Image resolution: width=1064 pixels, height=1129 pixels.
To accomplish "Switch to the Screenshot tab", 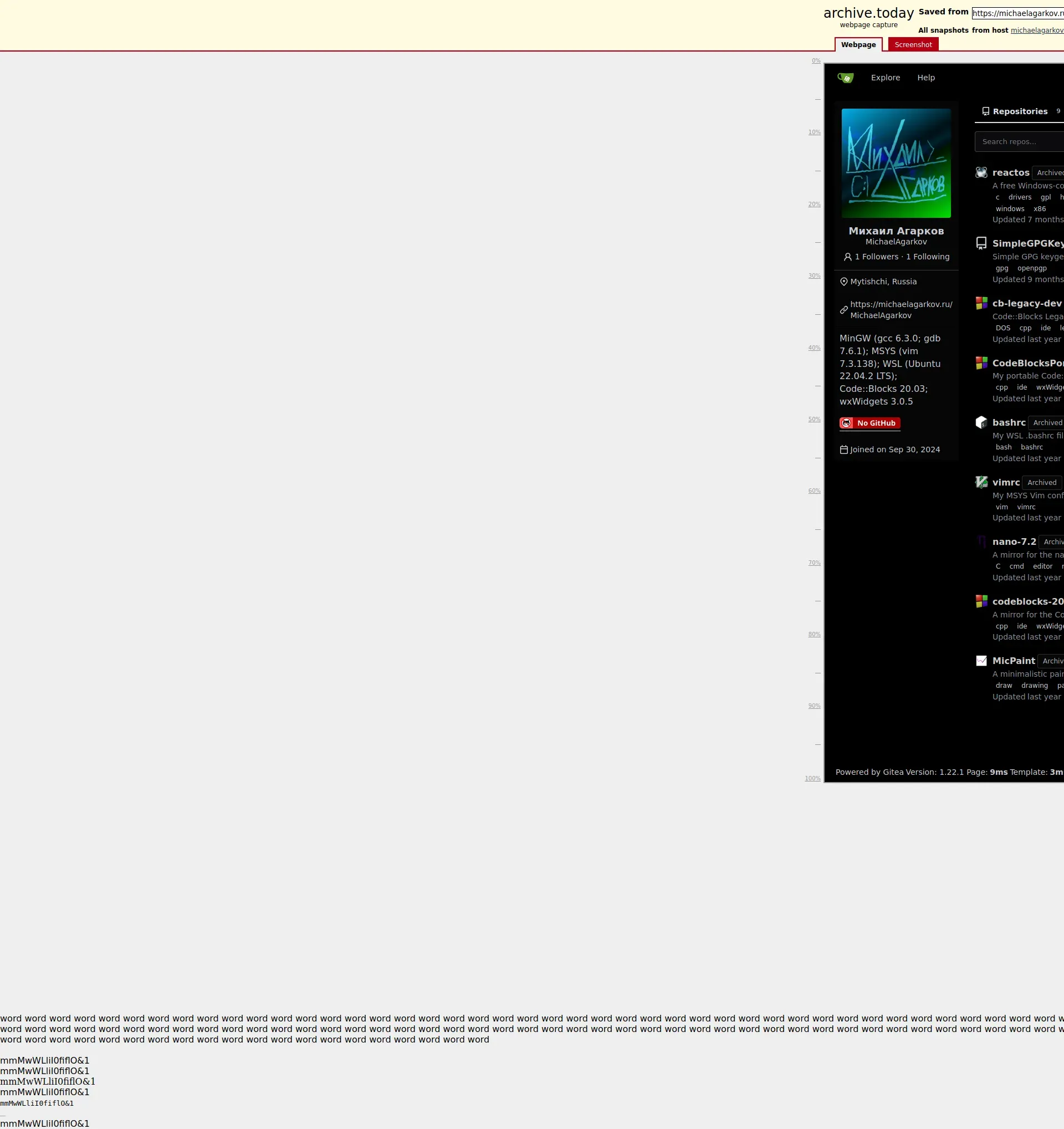I will tap(913, 45).
